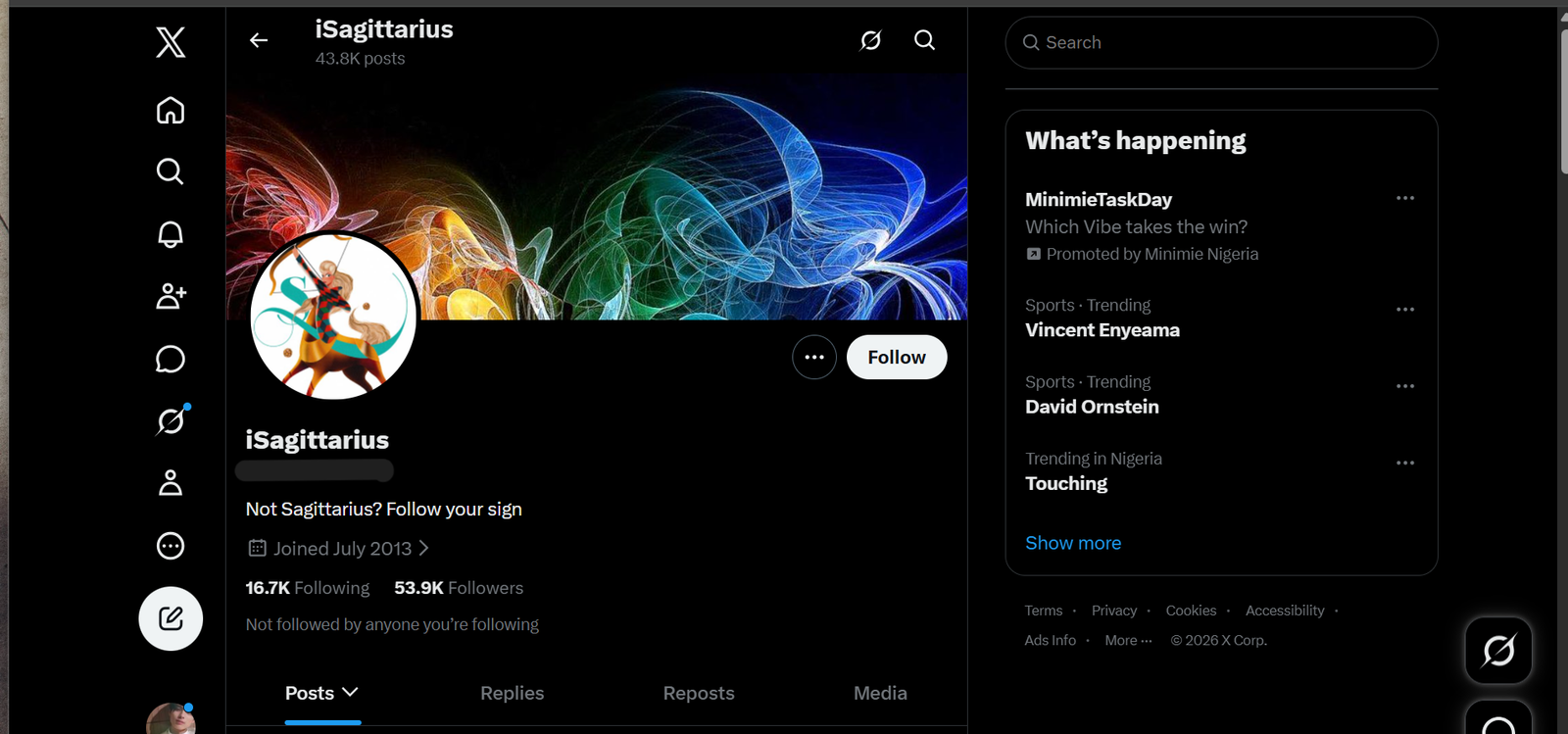
Task: Click the iSagittarius display name heading
Action: pos(317,440)
